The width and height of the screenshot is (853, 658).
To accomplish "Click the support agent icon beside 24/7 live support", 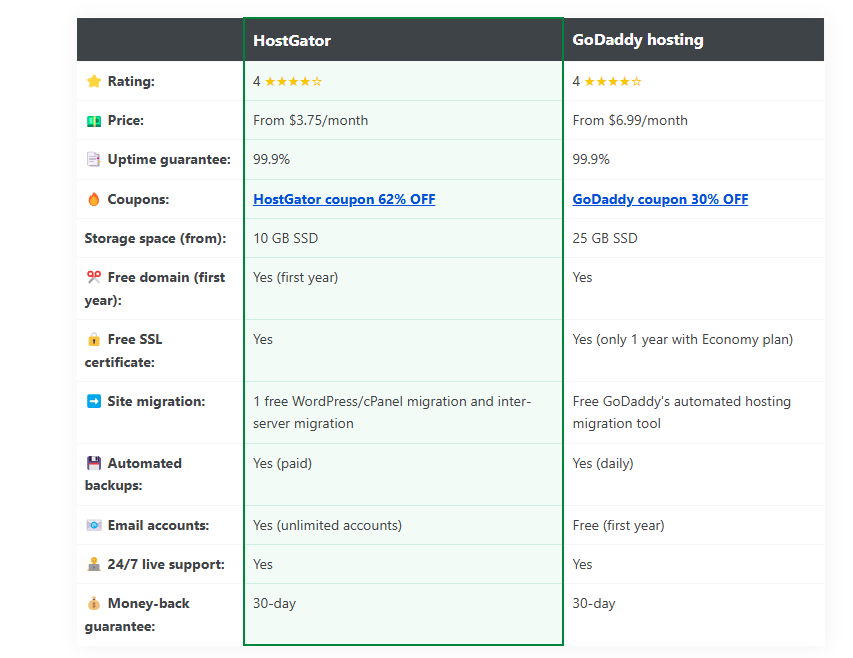I will point(94,564).
